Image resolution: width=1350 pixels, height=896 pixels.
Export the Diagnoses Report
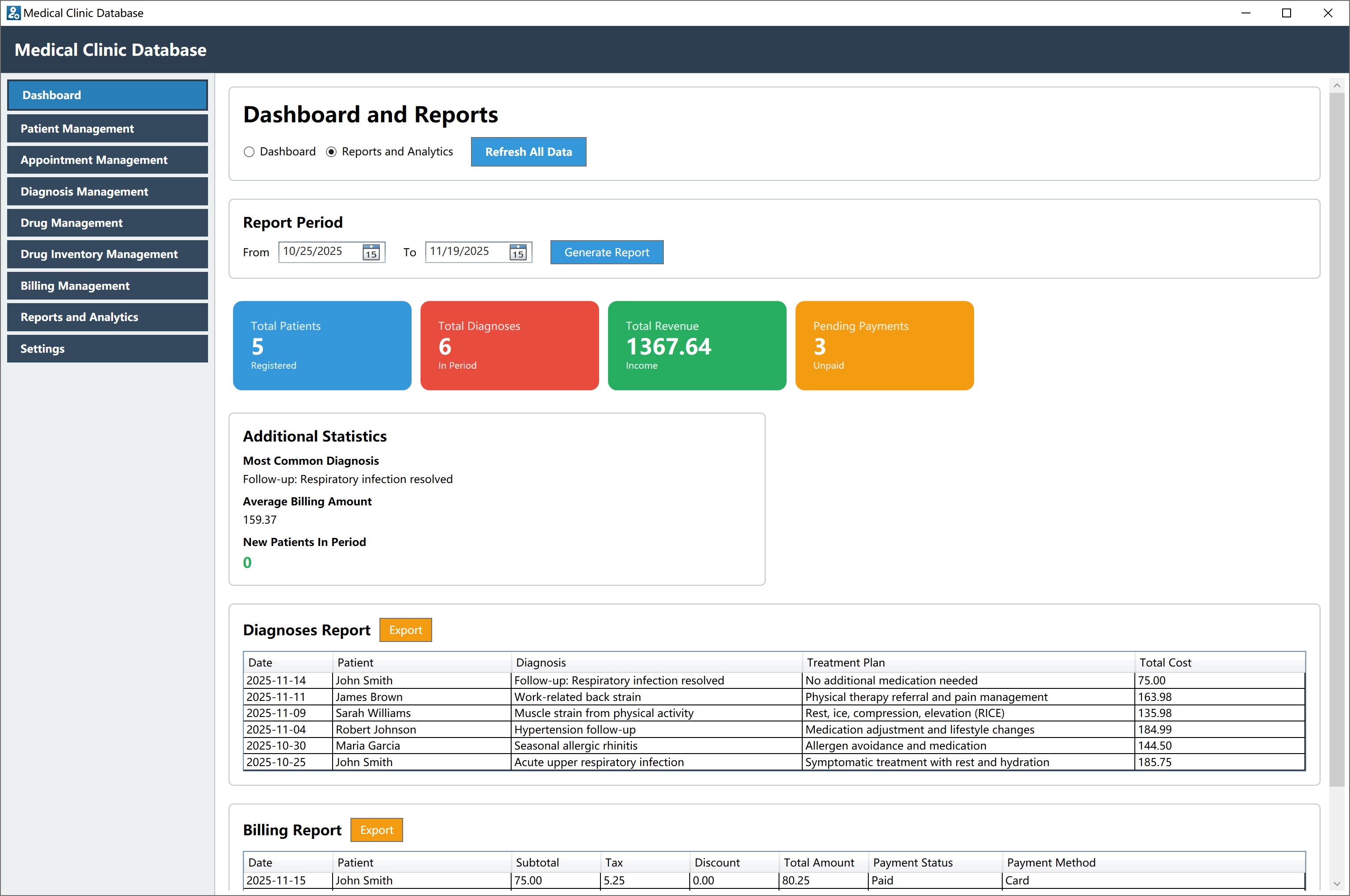405,630
